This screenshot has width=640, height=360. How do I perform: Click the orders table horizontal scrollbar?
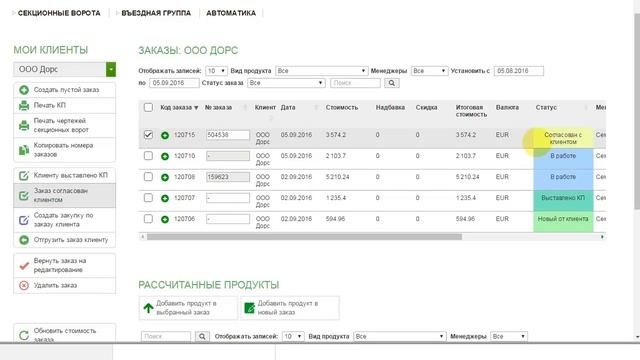click(304, 237)
